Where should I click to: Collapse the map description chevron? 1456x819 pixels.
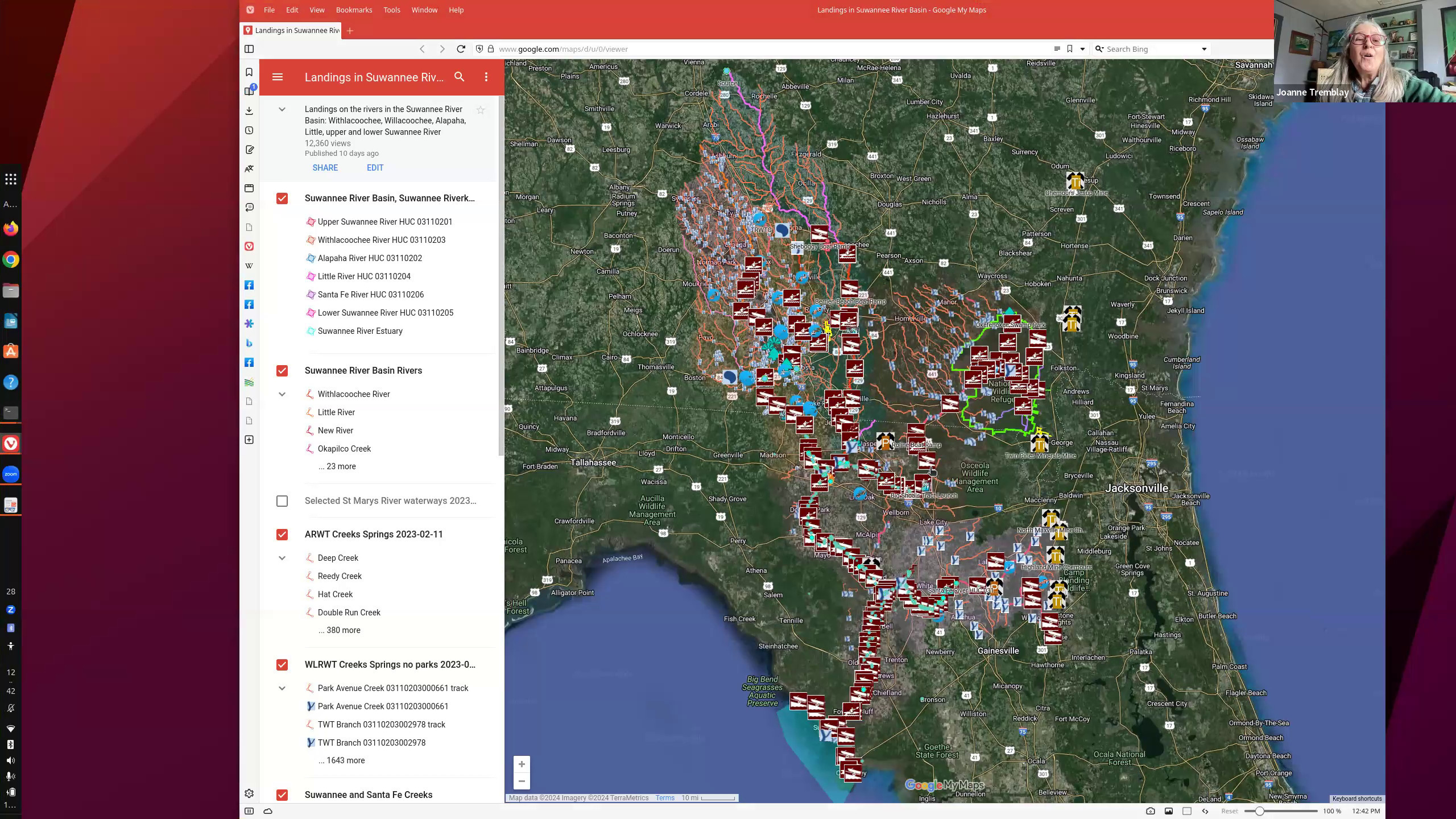[x=282, y=109]
